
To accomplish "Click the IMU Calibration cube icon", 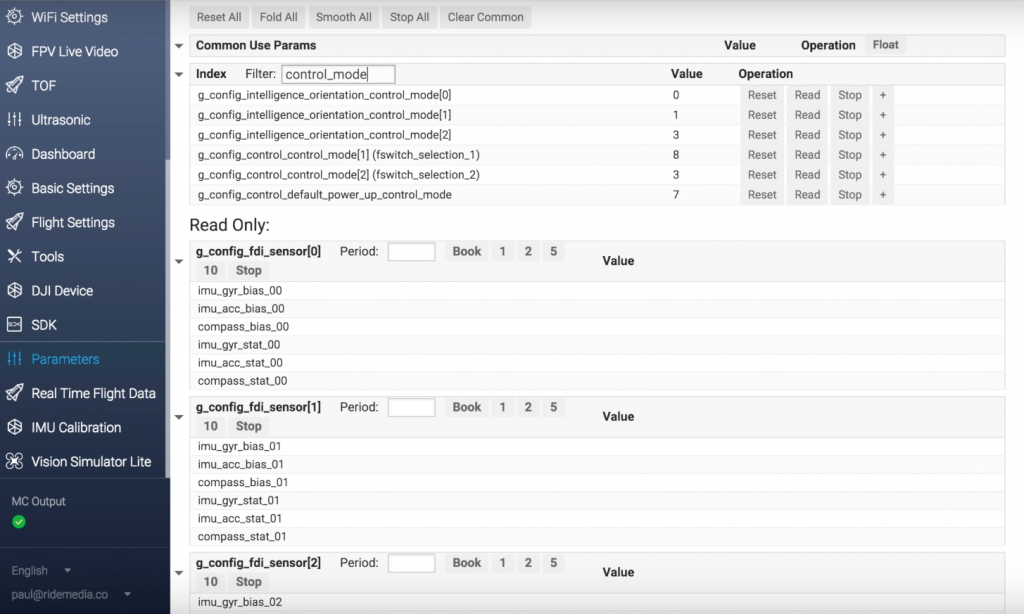I will pyautogui.click(x=14, y=427).
